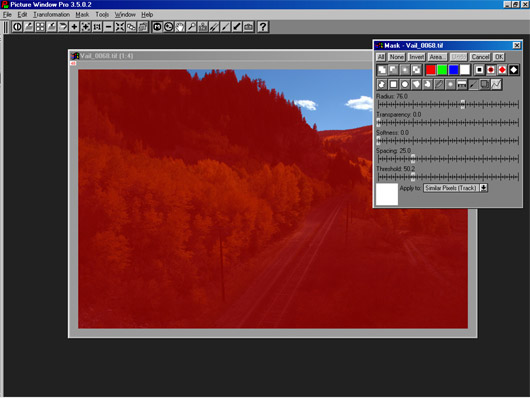Click the minus icon in the main toolbar
Screen dimensions: 530x398
tap(109, 27)
